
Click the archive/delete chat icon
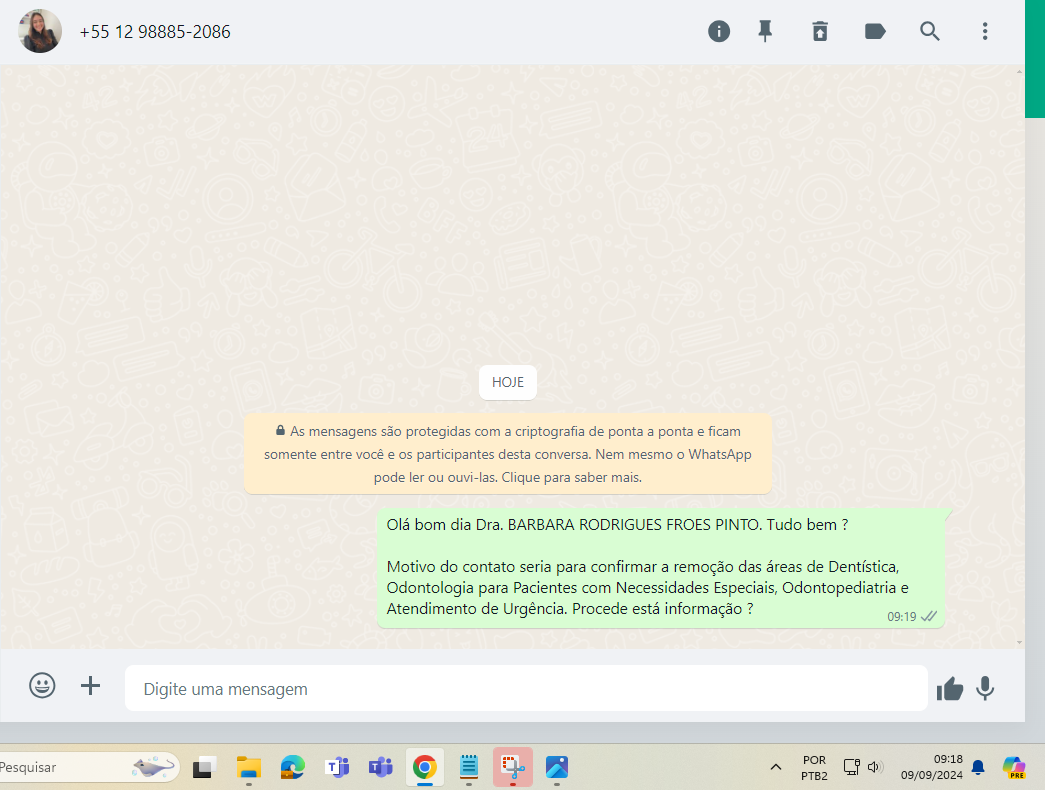click(820, 31)
